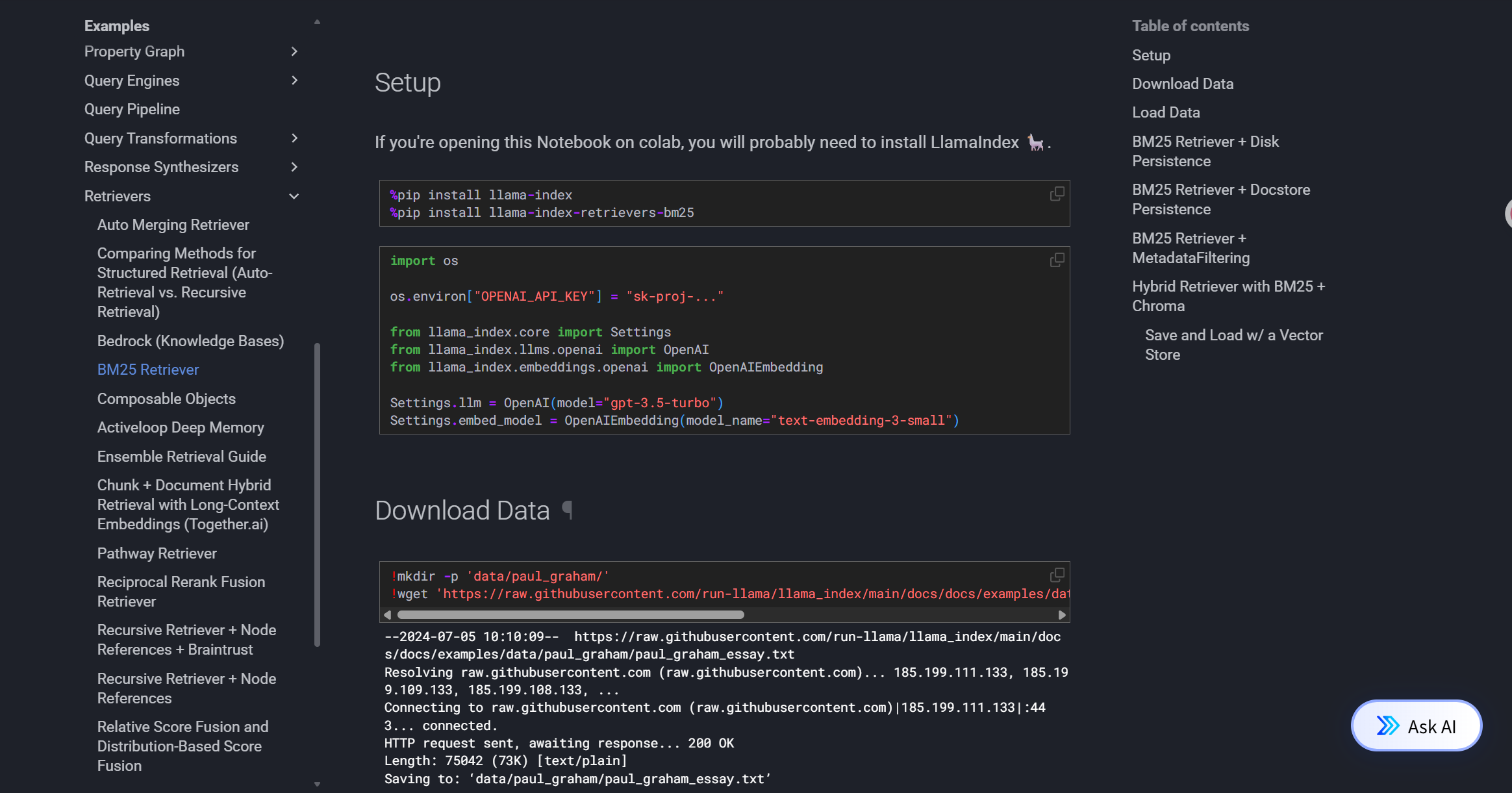Screen dimensions: 1512x793
Task: Click Setup in the table of contents
Action: coord(1151,55)
